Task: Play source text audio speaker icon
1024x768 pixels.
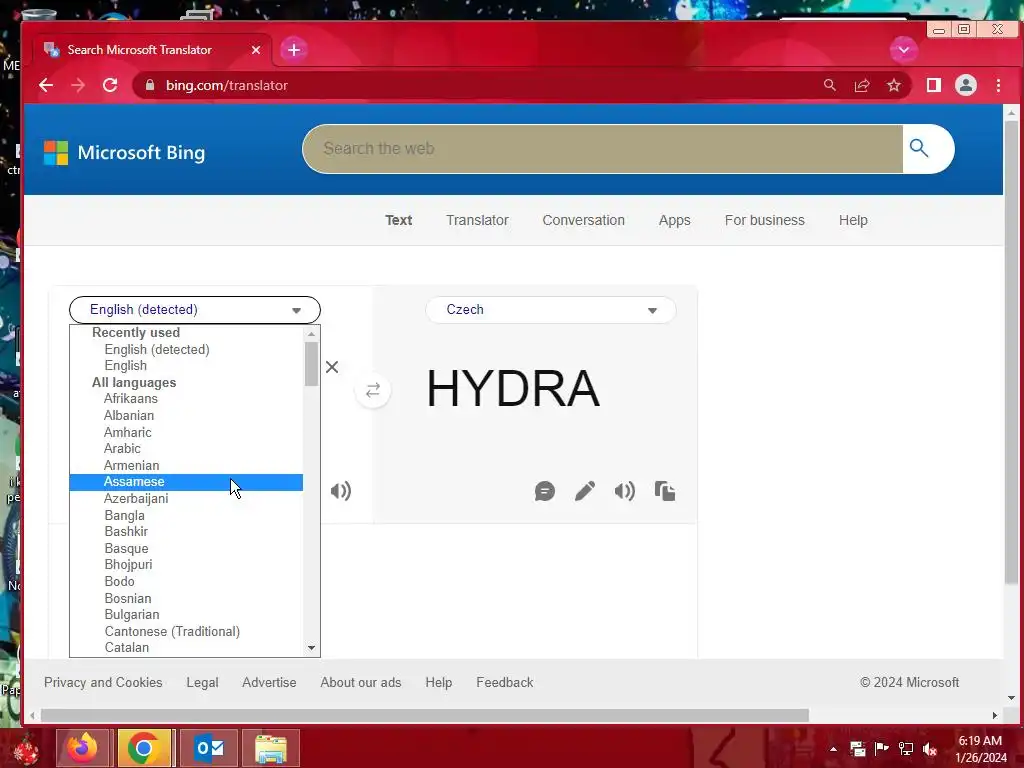Action: [x=341, y=491]
